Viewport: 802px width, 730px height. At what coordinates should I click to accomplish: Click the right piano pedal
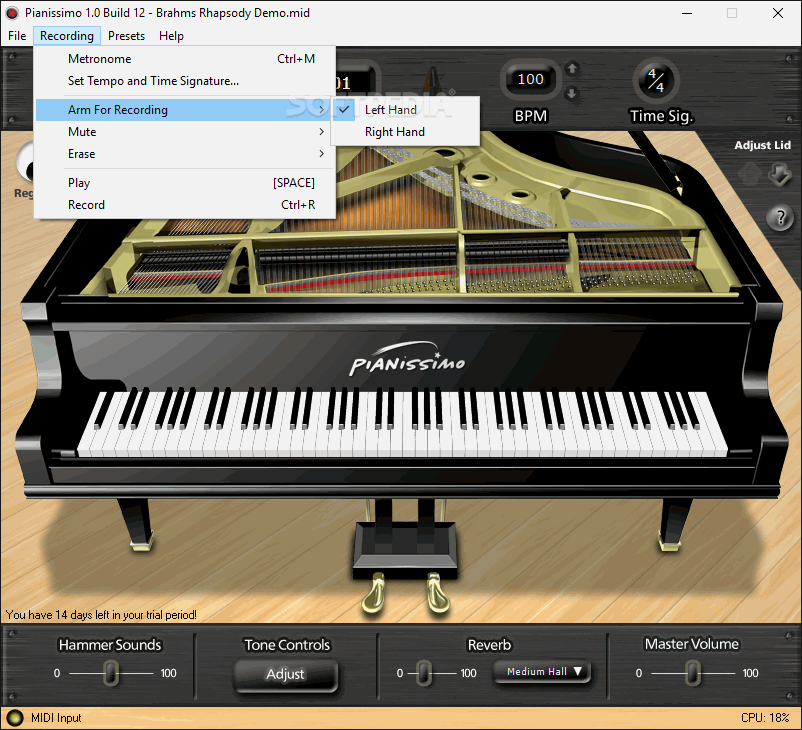coord(437,592)
